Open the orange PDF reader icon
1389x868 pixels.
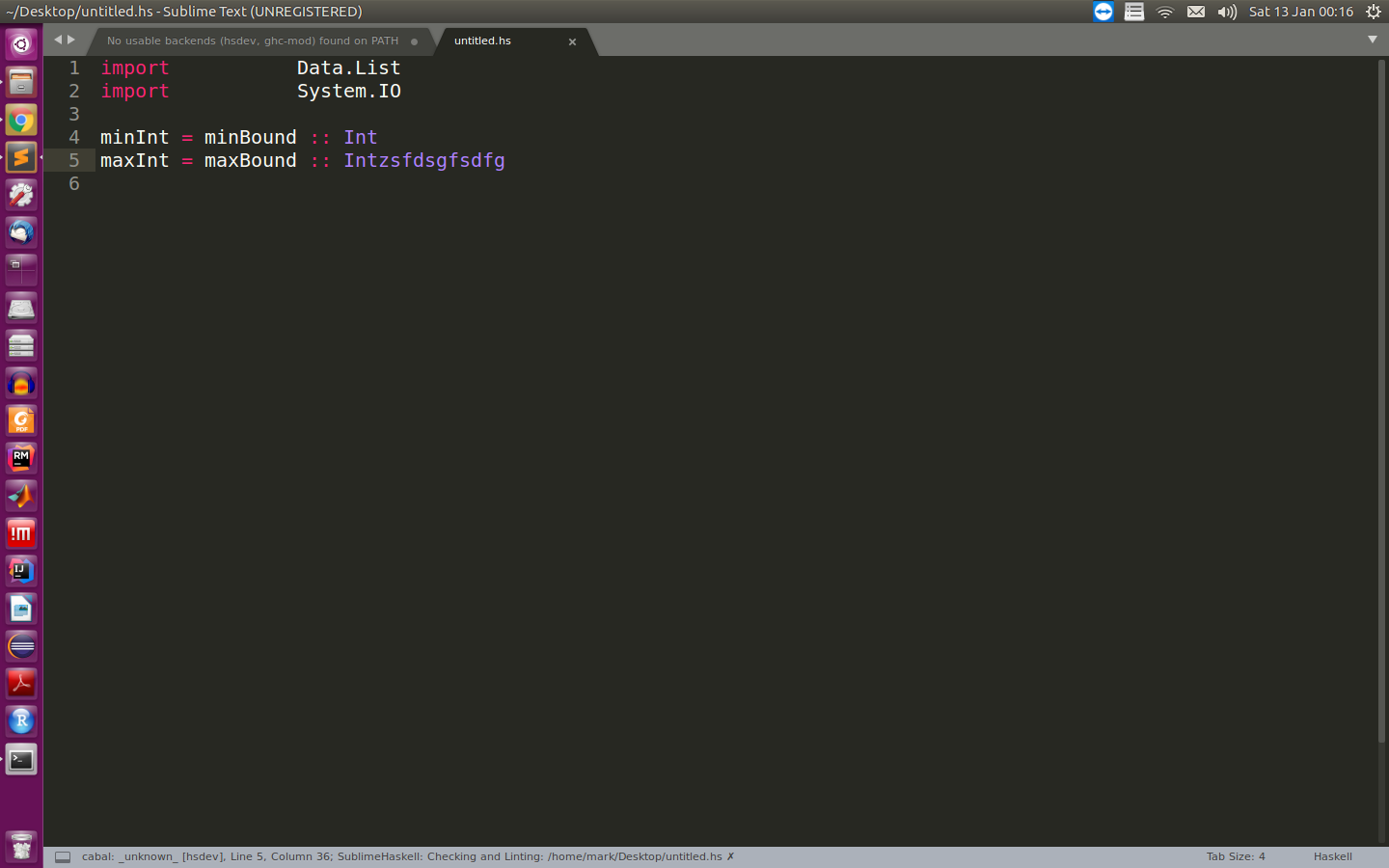tap(21, 420)
